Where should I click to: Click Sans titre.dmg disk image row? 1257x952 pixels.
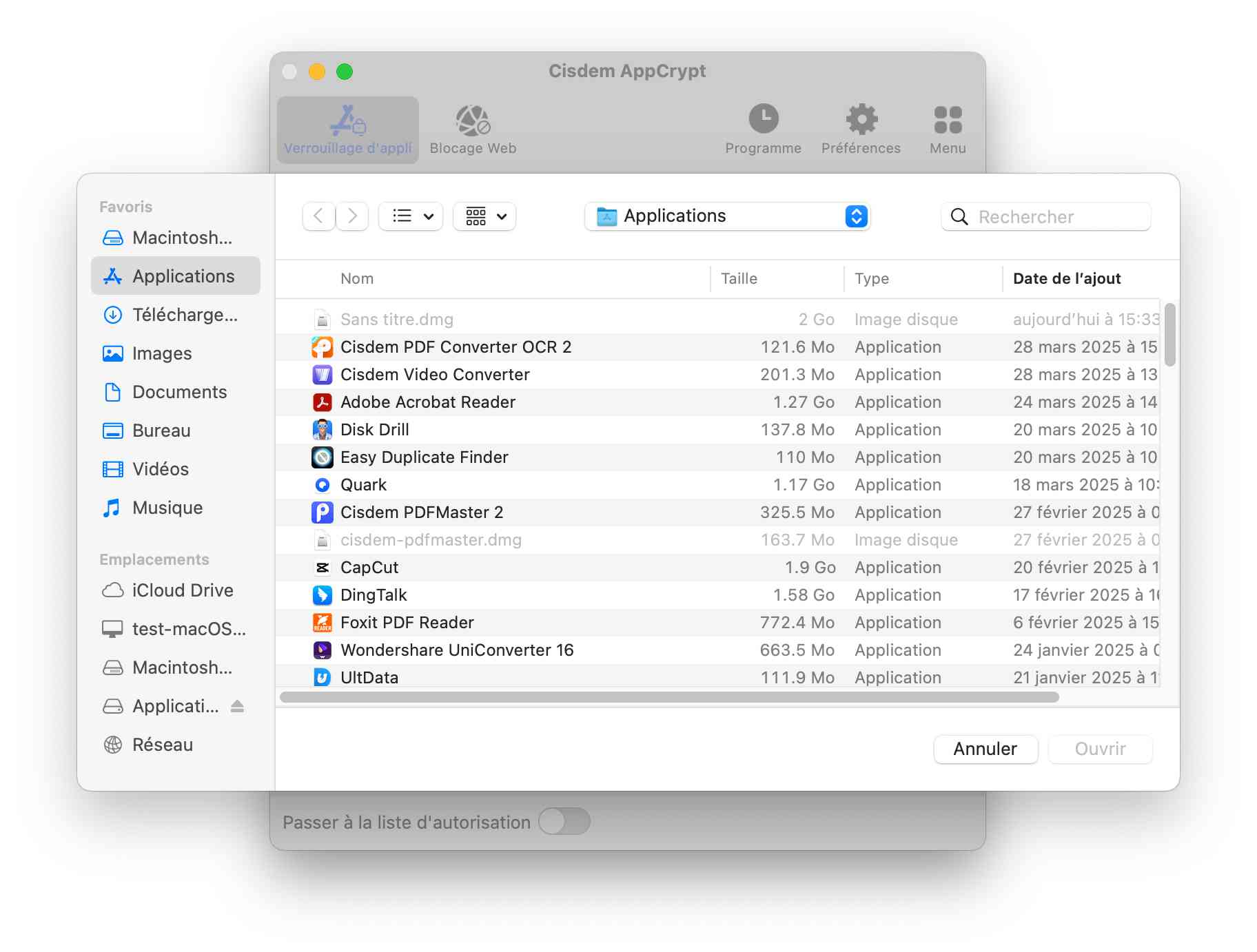point(717,320)
